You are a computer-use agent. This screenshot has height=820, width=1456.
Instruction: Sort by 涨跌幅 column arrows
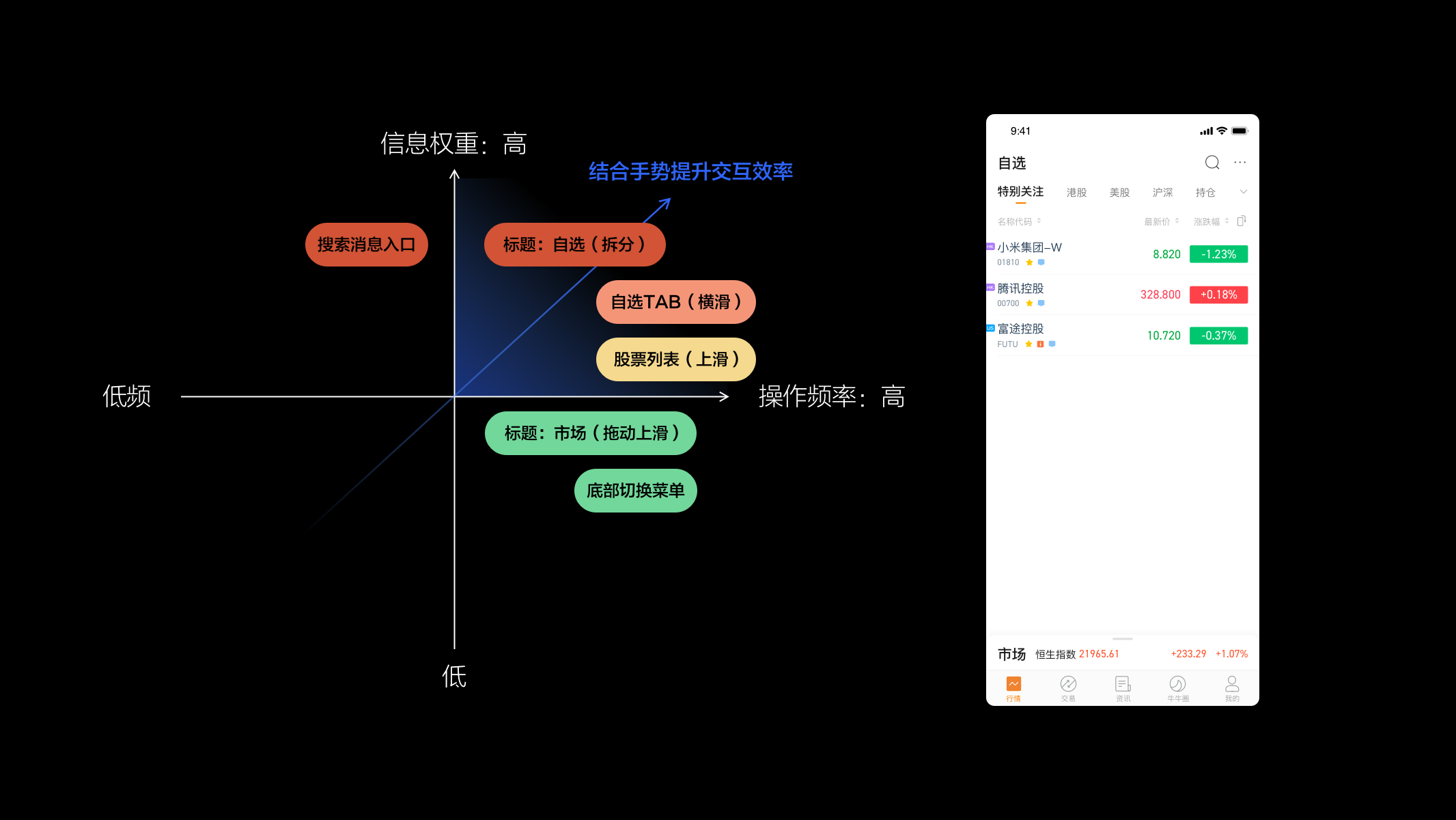[1227, 221]
